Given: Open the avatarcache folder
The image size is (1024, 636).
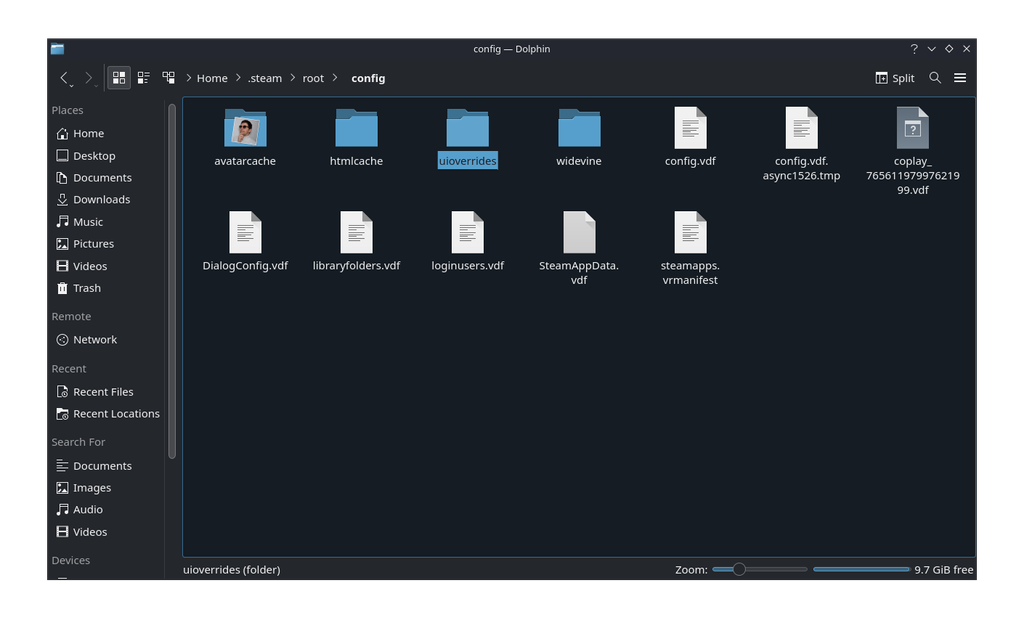Looking at the screenshot, I should 244,130.
